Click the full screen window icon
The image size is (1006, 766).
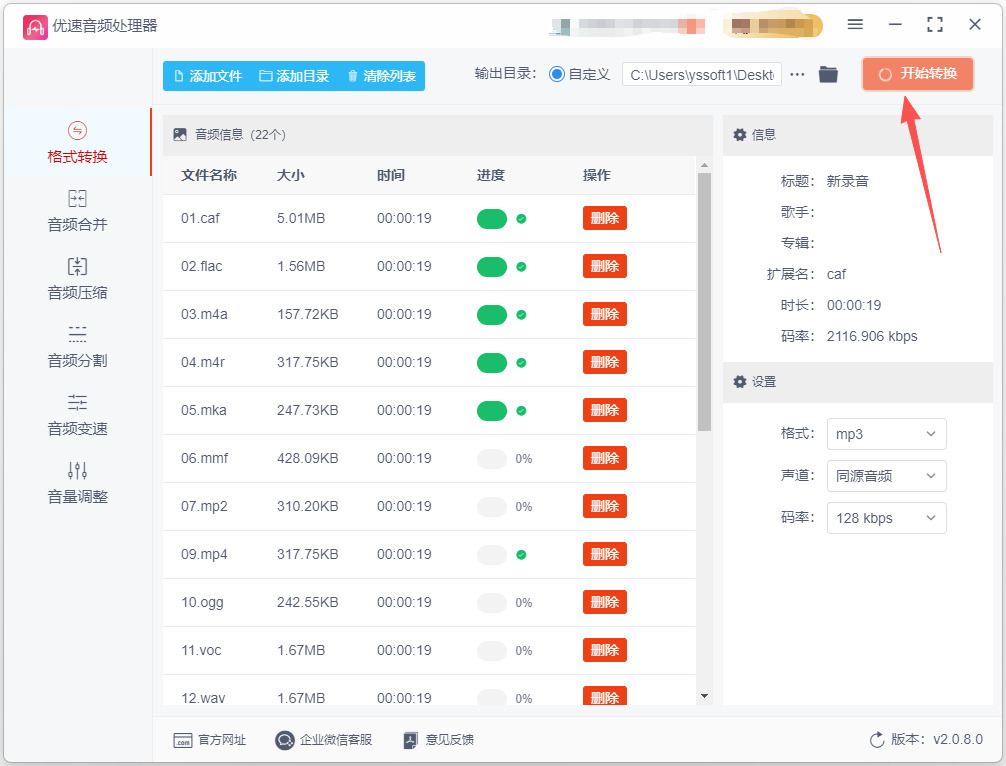coord(935,24)
